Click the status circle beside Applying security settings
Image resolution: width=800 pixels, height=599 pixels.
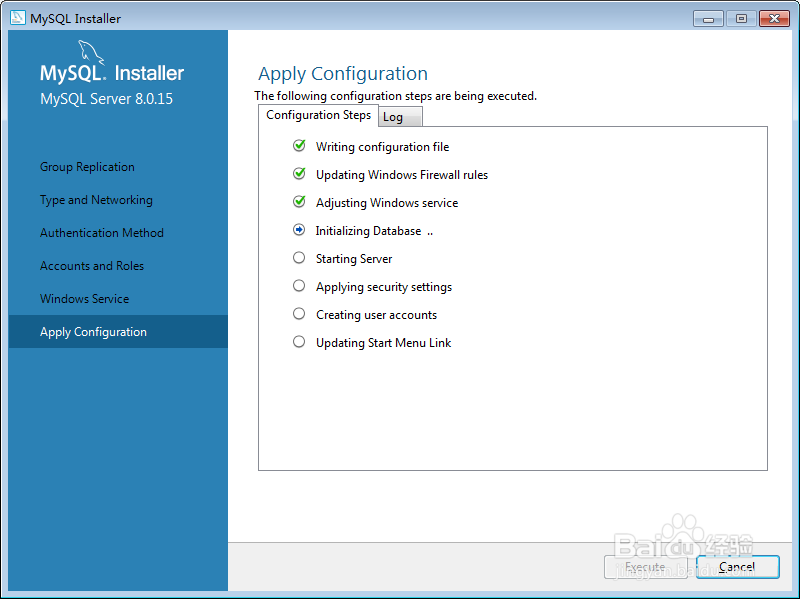tap(299, 286)
